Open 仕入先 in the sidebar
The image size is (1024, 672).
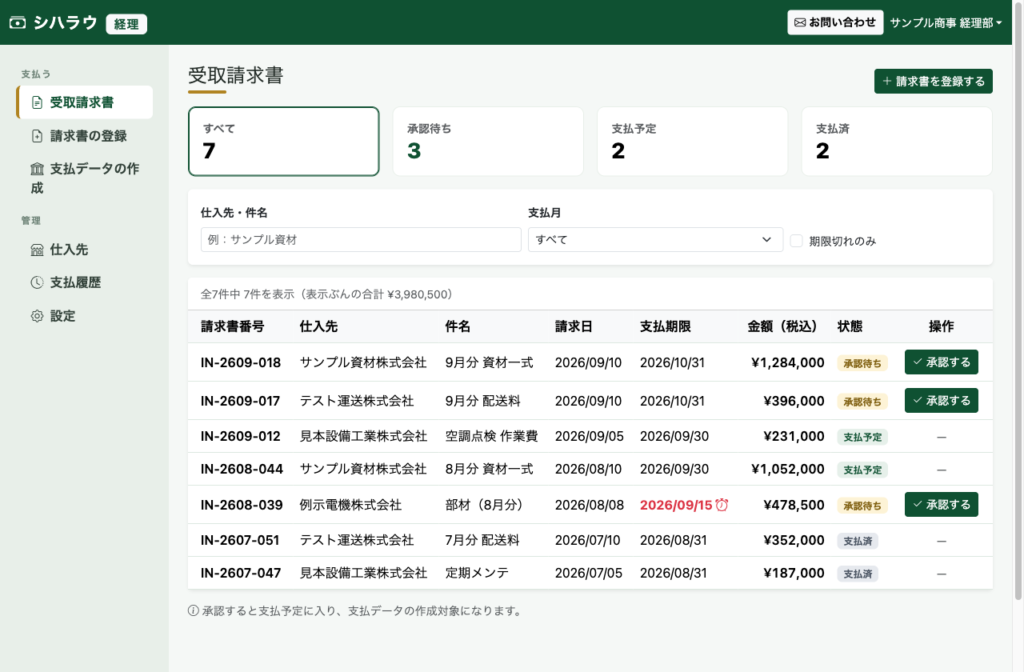[85, 249]
